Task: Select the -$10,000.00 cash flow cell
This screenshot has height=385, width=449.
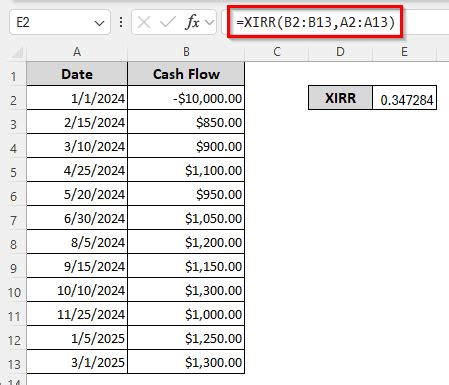Action: [186, 98]
